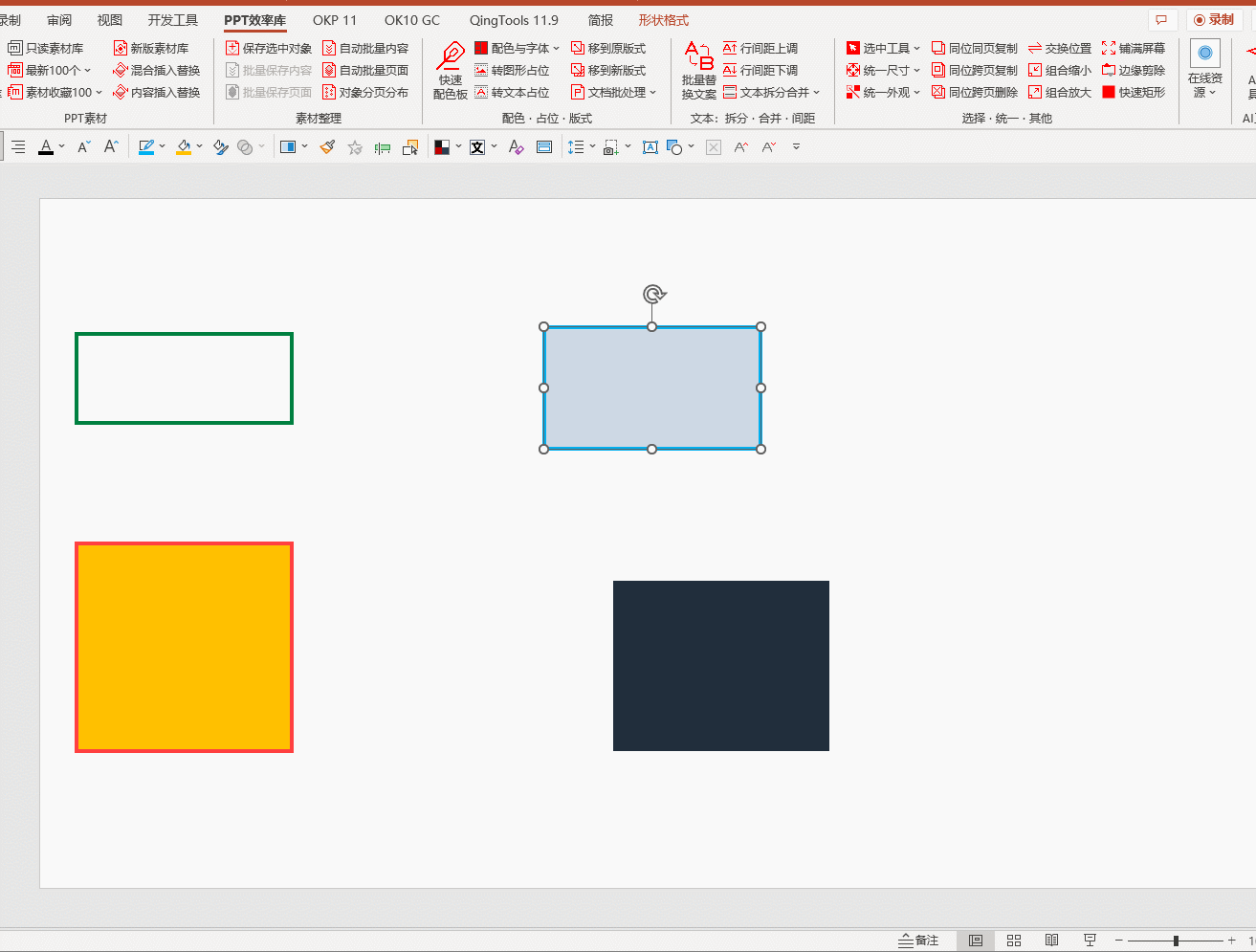Click 交换位置
Screen dimensions: 1256x952
[x=1060, y=48]
